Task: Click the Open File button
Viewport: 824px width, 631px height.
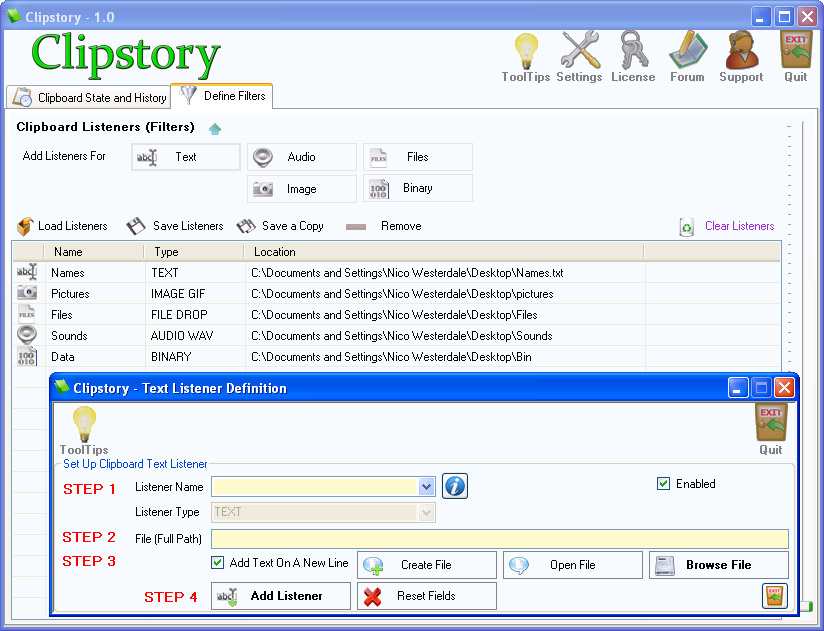Action: tap(573, 565)
